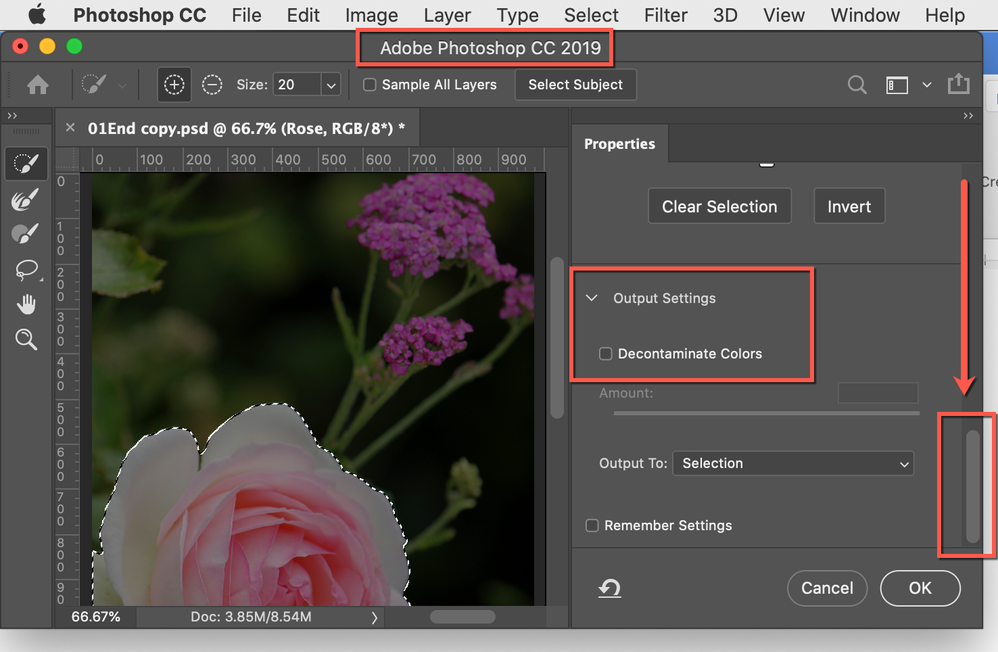
Task: Select the Quick Selection tool in toolbar
Action: click(26, 164)
